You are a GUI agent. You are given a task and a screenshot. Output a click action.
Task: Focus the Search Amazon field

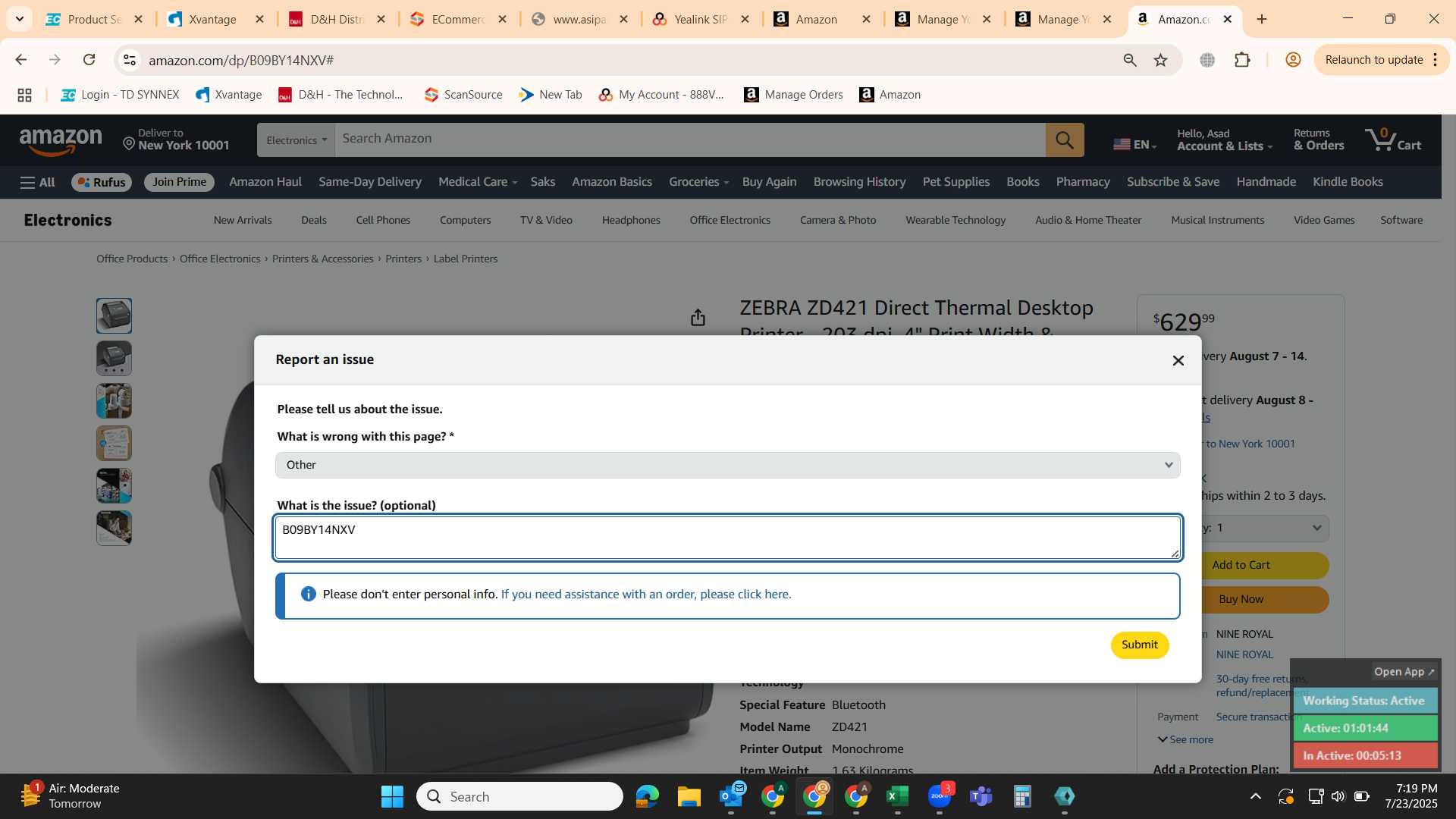[x=689, y=140]
